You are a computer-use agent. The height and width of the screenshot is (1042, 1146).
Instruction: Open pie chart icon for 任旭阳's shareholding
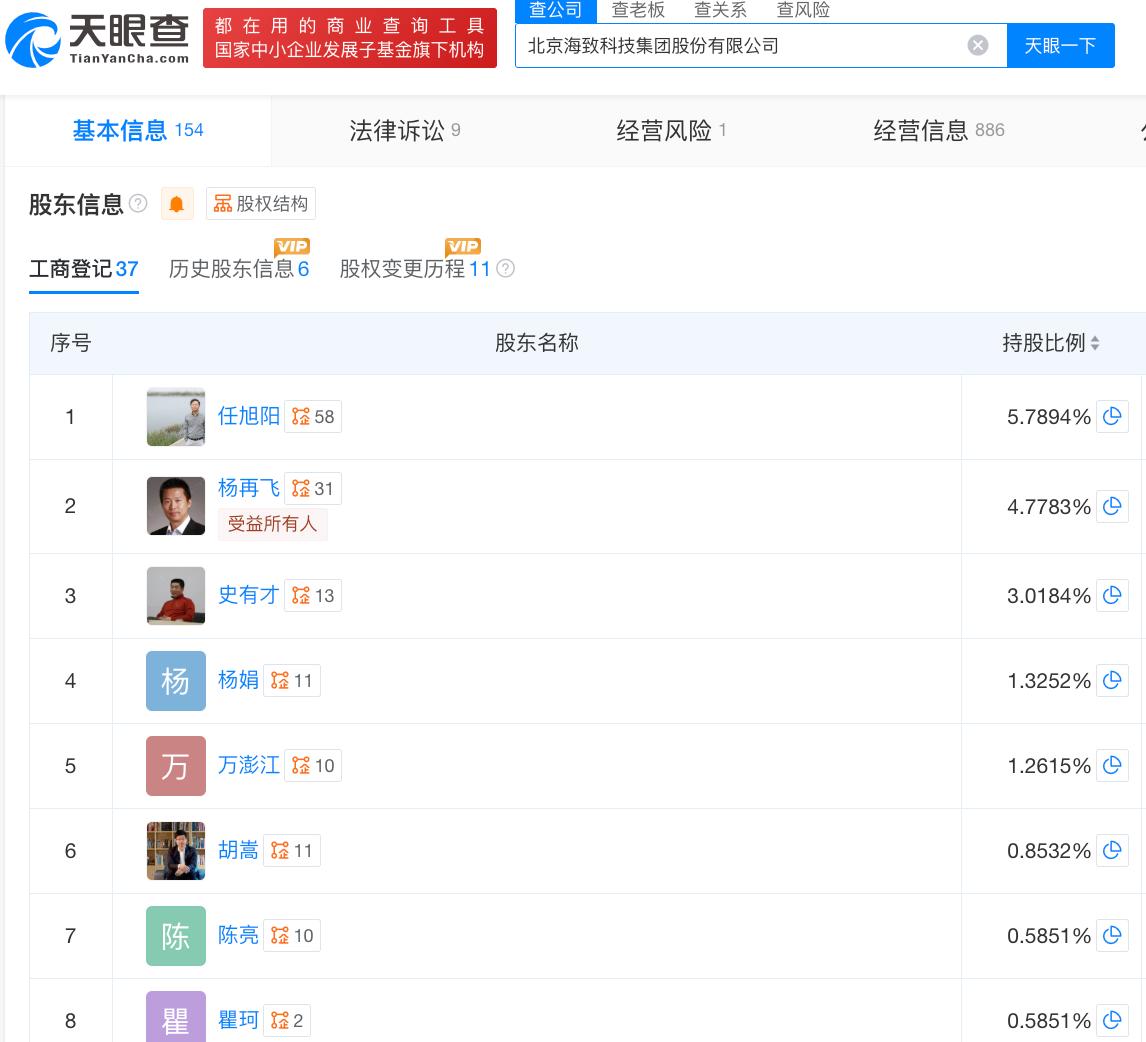1112,416
